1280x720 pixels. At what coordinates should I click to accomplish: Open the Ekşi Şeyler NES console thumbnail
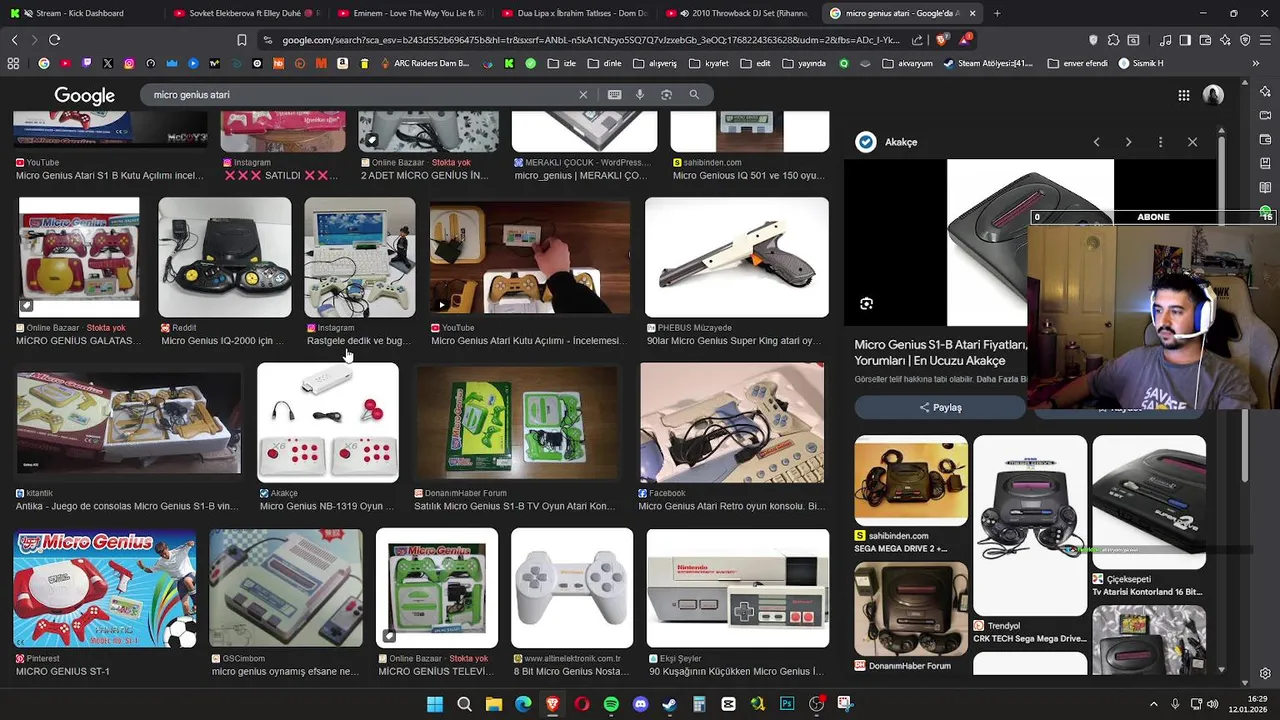click(738, 588)
